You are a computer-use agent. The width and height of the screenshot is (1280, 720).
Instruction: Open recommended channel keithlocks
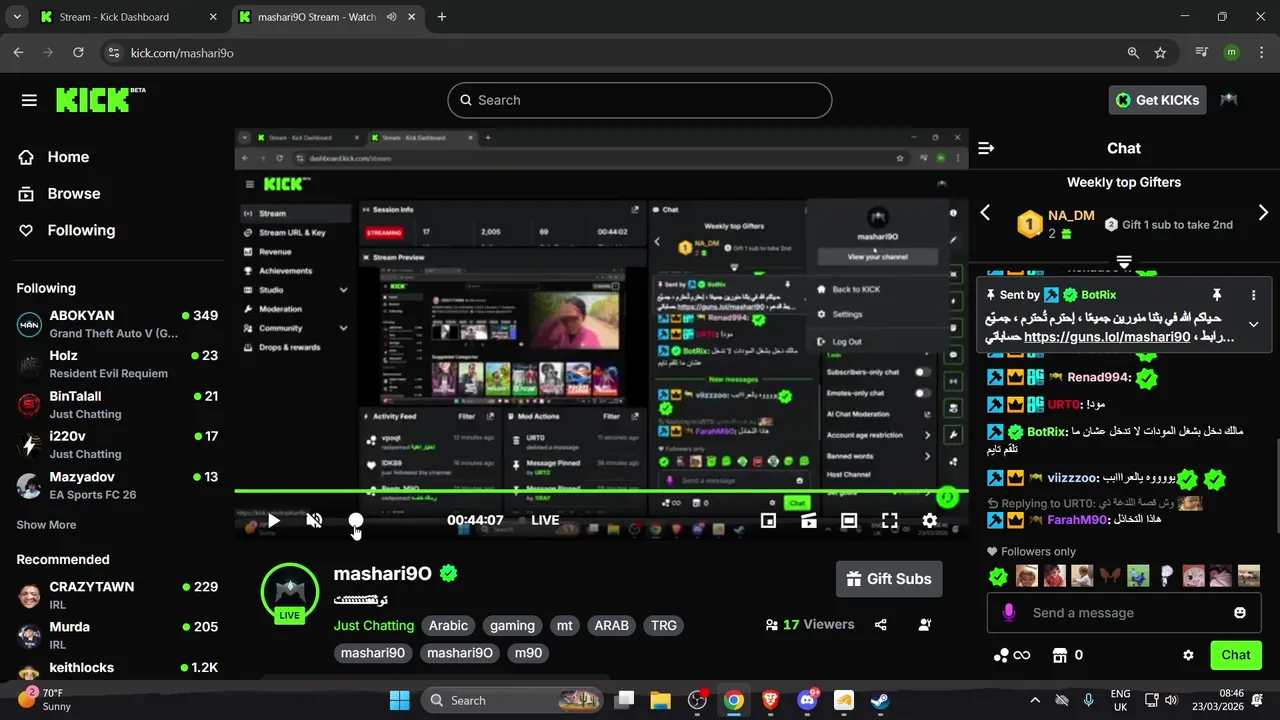pos(117,668)
